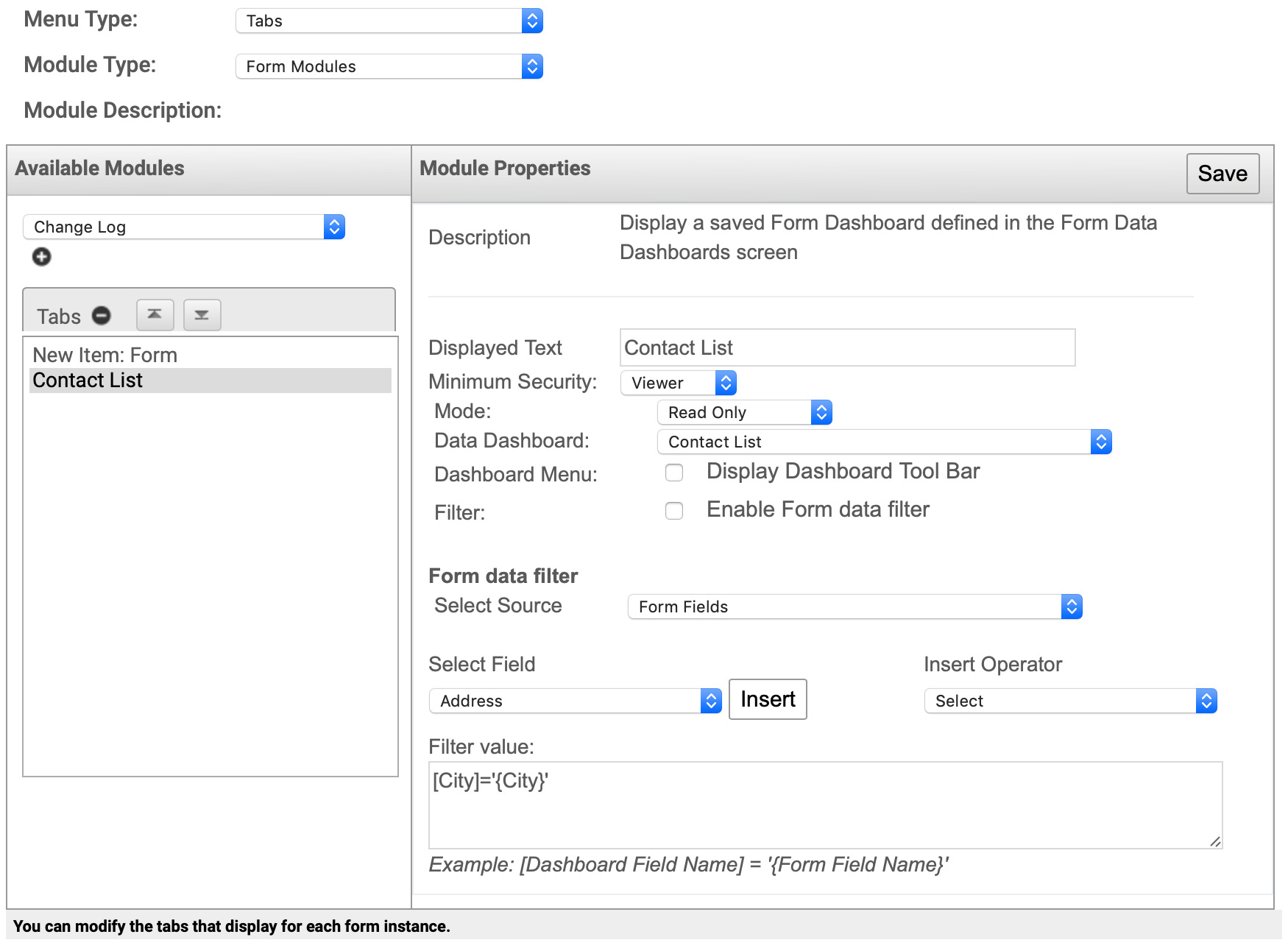Open the Change Log modules dropdown

coord(184,227)
